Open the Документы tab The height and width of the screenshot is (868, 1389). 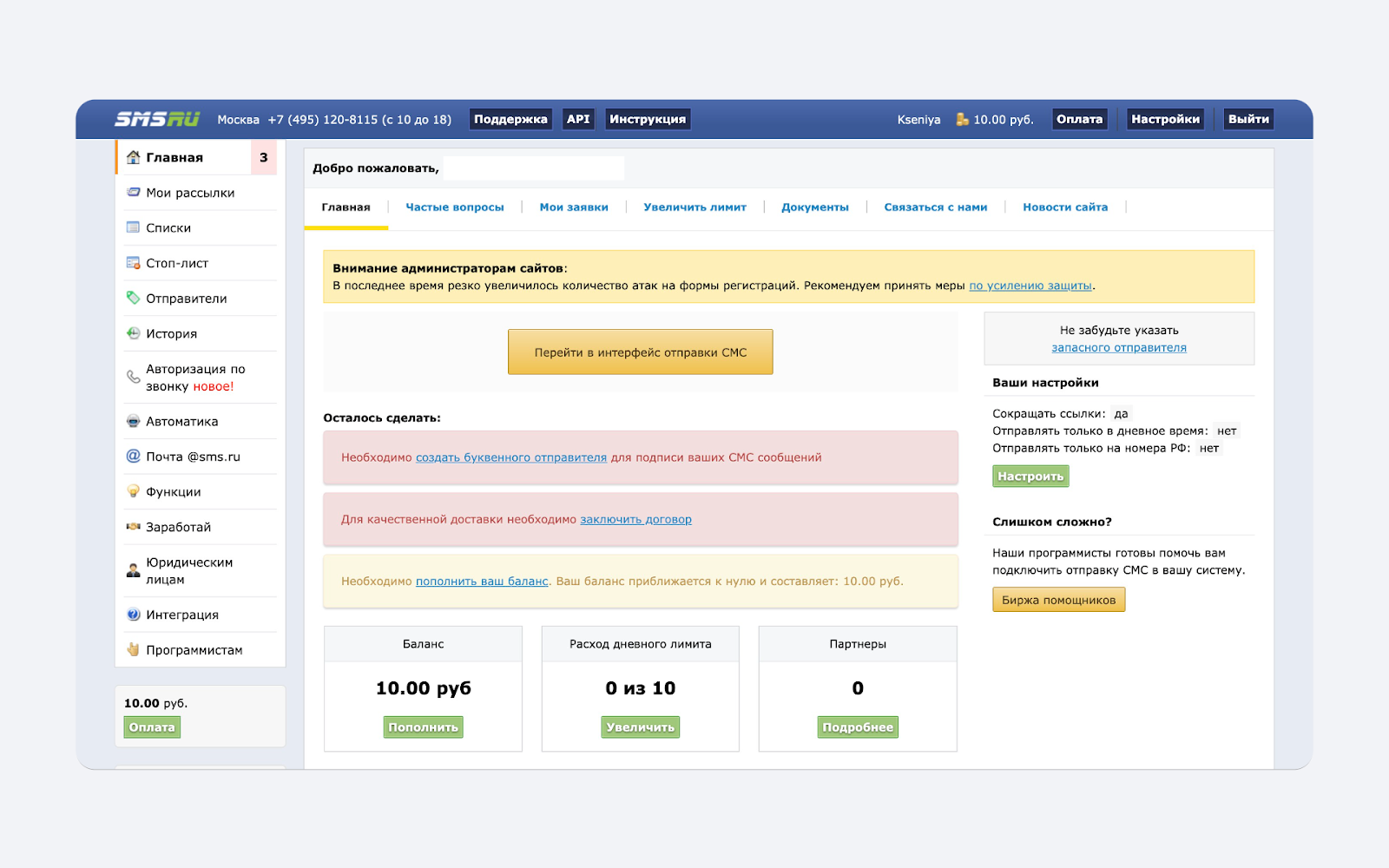814,207
